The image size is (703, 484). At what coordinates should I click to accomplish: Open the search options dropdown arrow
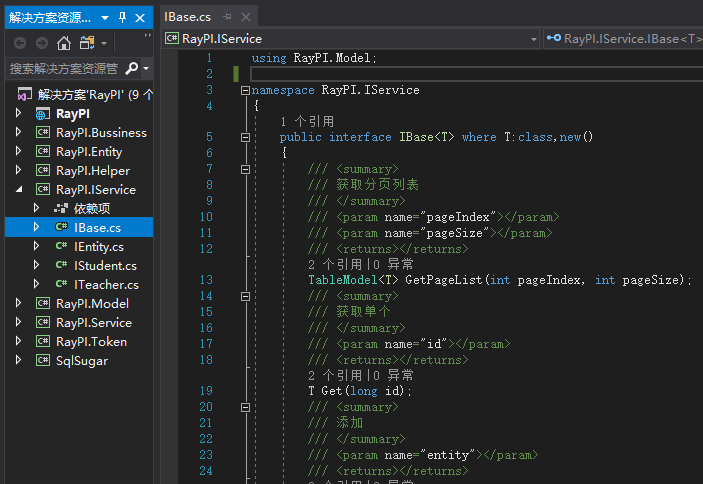click(x=146, y=69)
